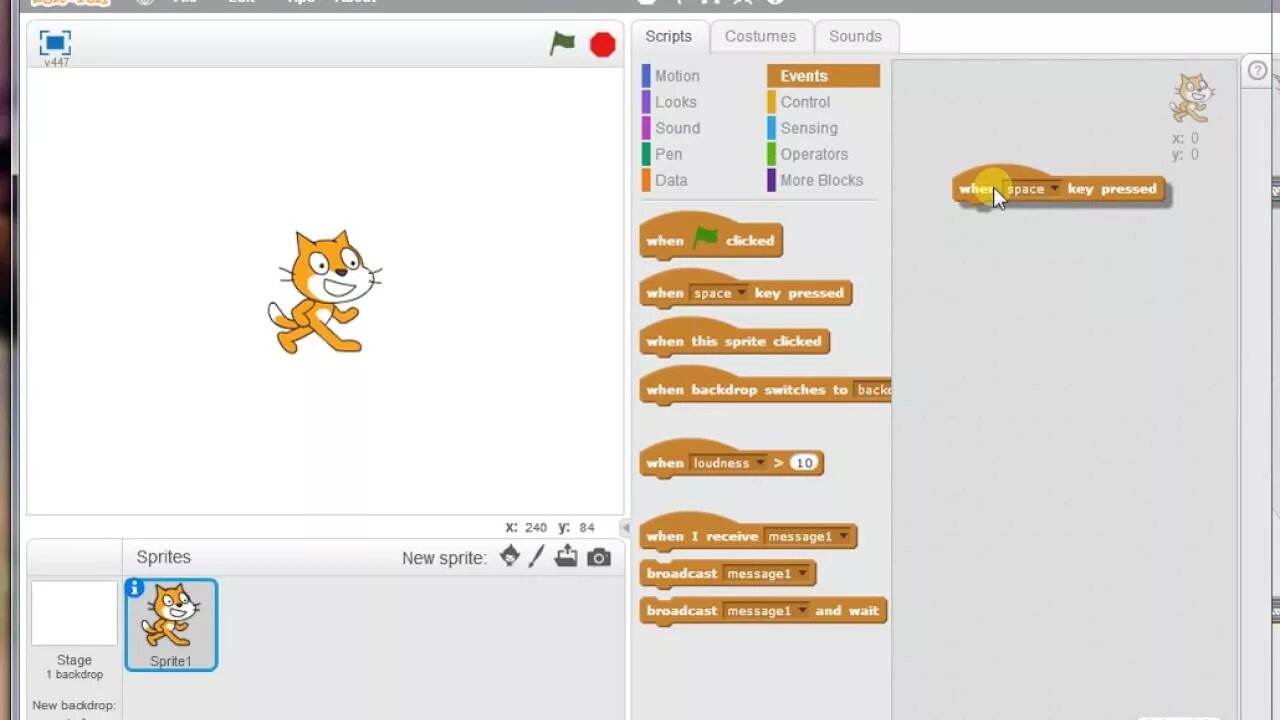Select the Motion block category
This screenshot has height=720, width=1280.
coord(676,76)
